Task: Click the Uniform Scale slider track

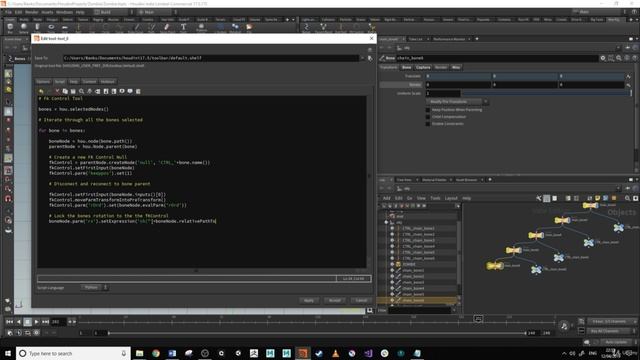Action: [546, 93]
